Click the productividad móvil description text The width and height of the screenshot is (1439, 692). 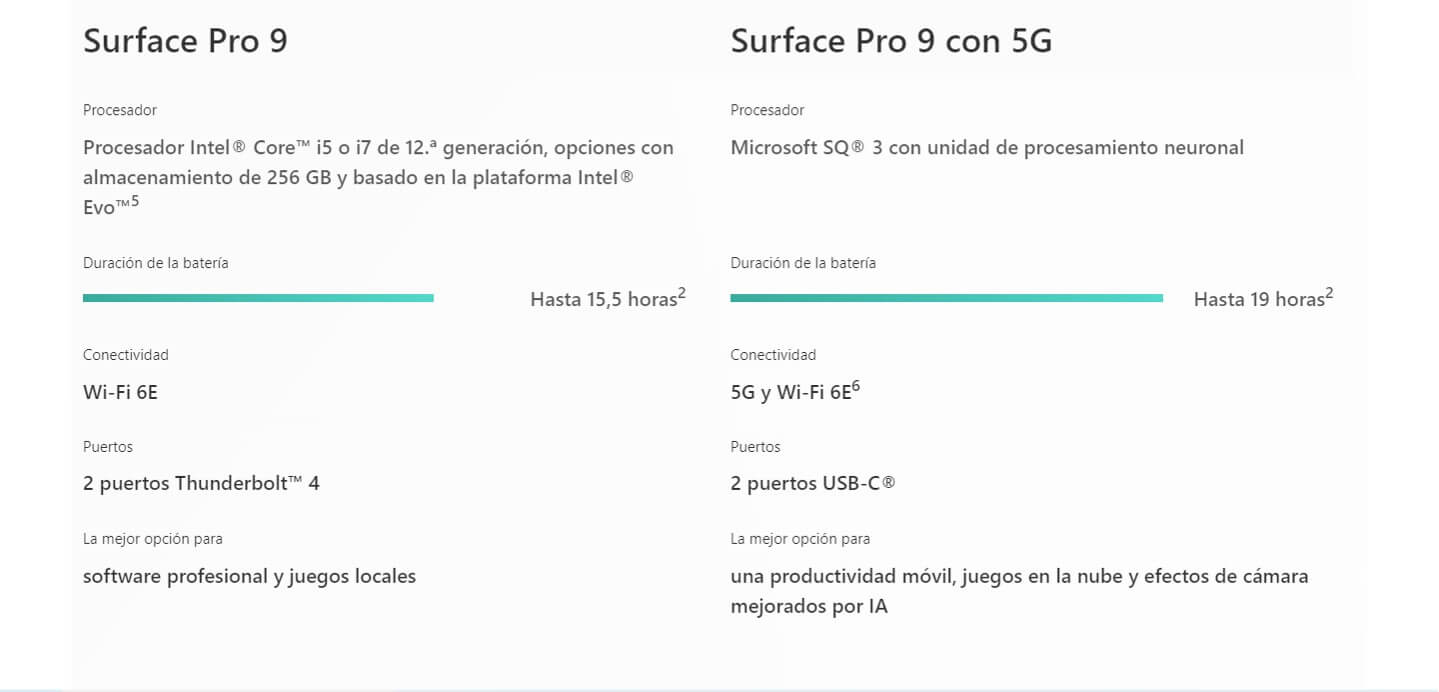tap(1019, 591)
